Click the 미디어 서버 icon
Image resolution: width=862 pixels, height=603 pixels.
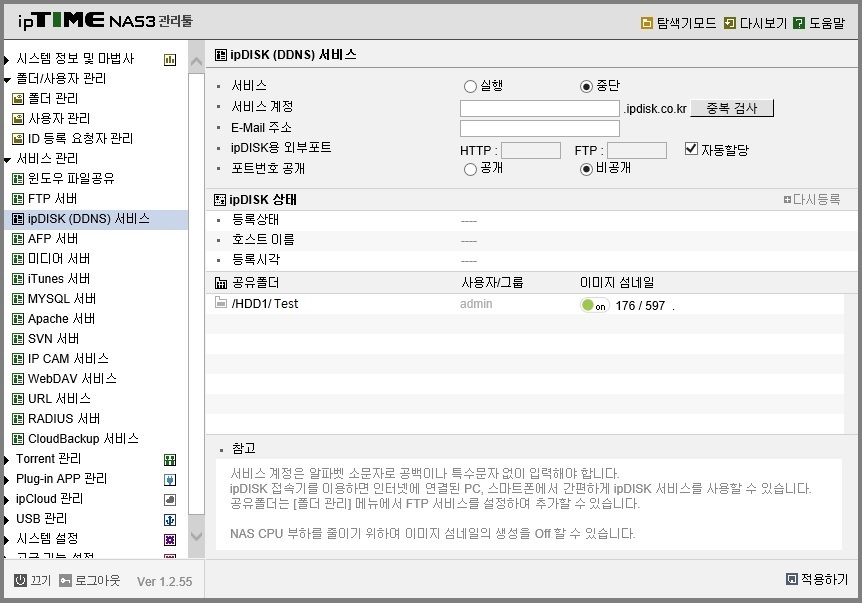pyautogui.click(x=18, y=259)
